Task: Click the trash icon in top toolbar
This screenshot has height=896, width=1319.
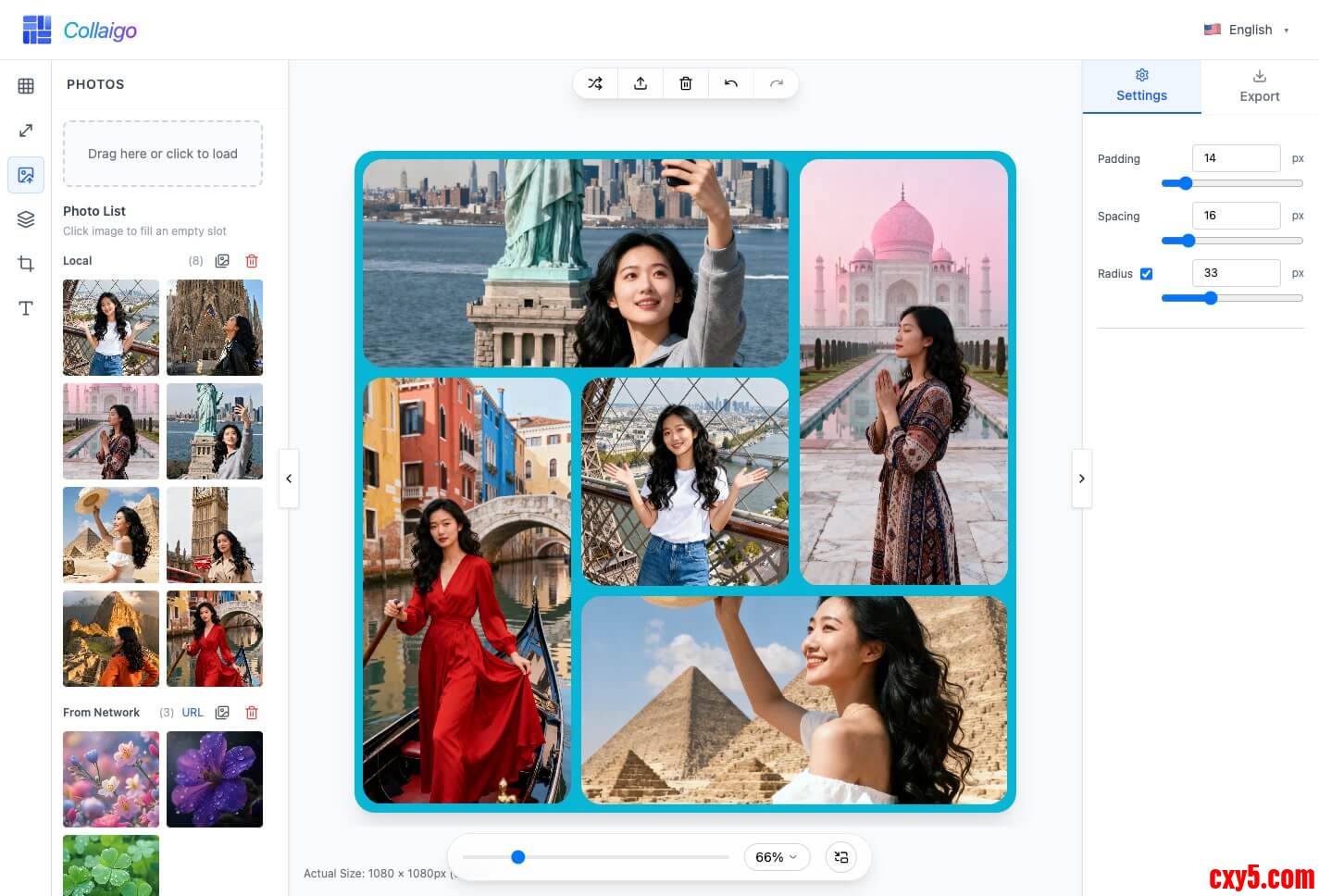Action: [686, 83]
